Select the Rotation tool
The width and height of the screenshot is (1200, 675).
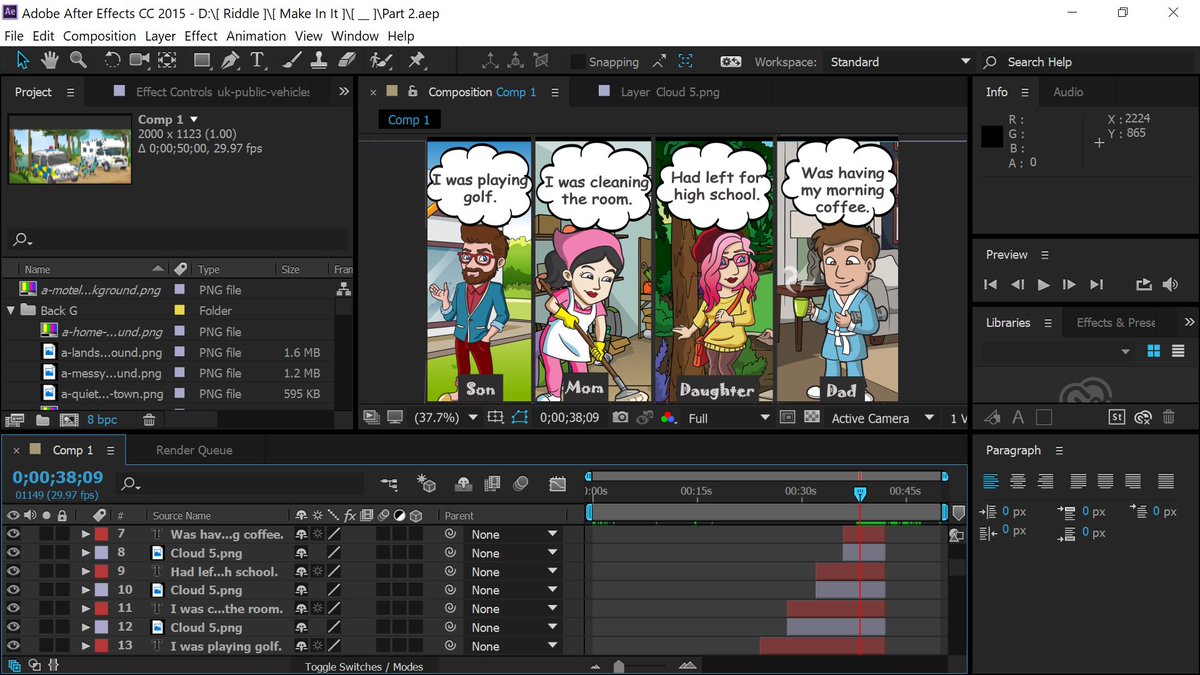click(112, 61)
